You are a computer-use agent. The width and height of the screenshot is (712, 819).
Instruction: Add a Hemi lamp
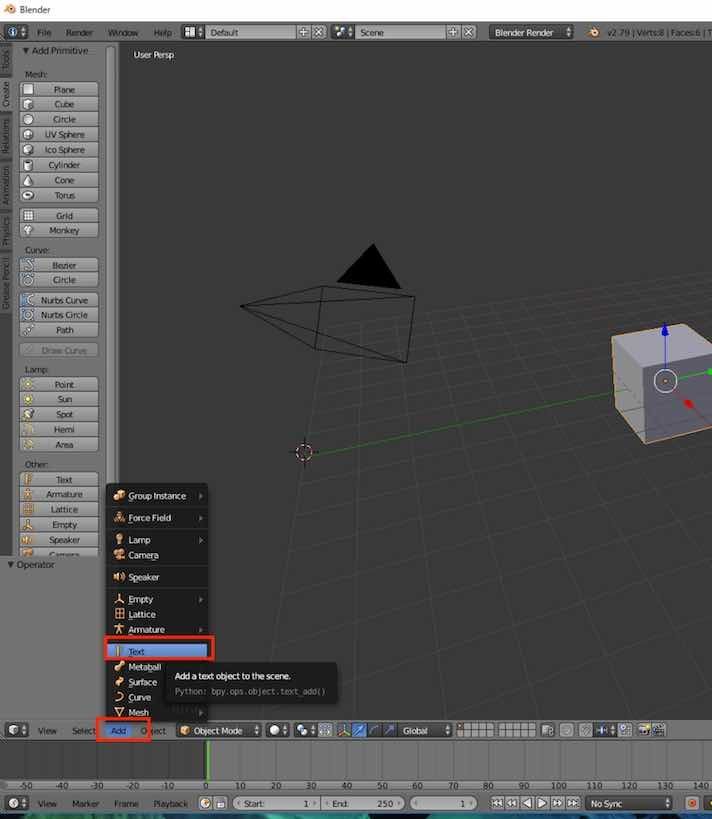[x=59, y=429]
